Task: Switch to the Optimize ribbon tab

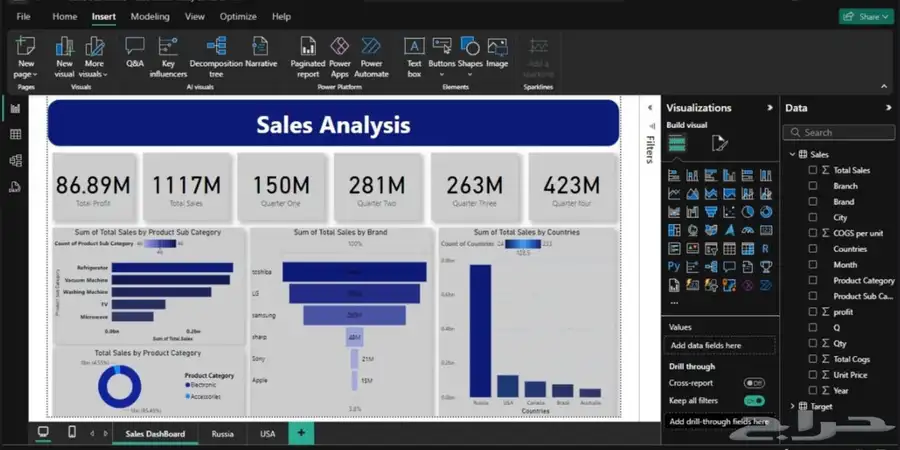Action: coord(238,17)
